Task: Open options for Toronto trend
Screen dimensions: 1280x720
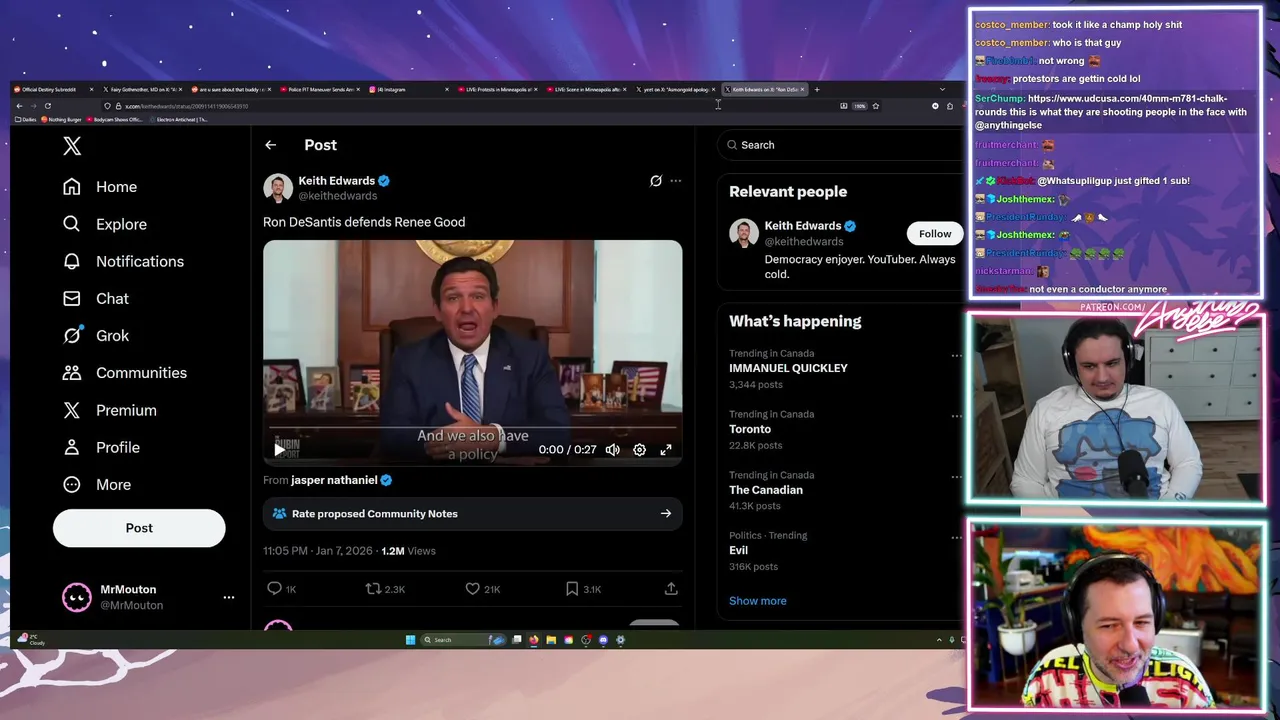Action: pyautogui.click(x=956, y=416)
